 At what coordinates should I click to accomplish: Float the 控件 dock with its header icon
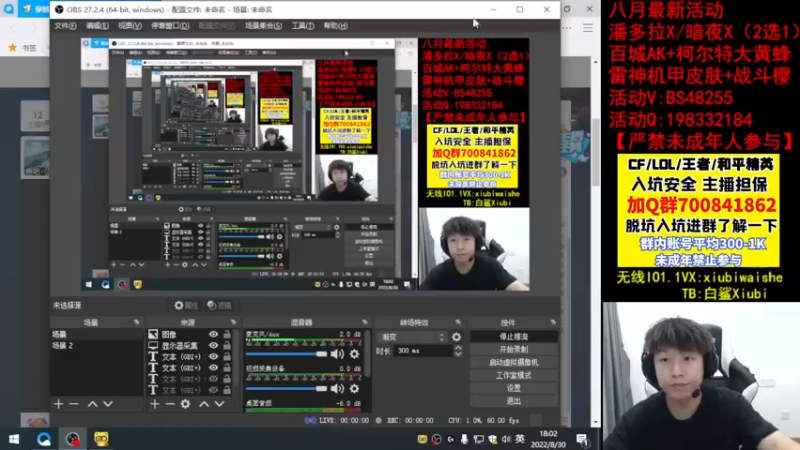(553, 322)
